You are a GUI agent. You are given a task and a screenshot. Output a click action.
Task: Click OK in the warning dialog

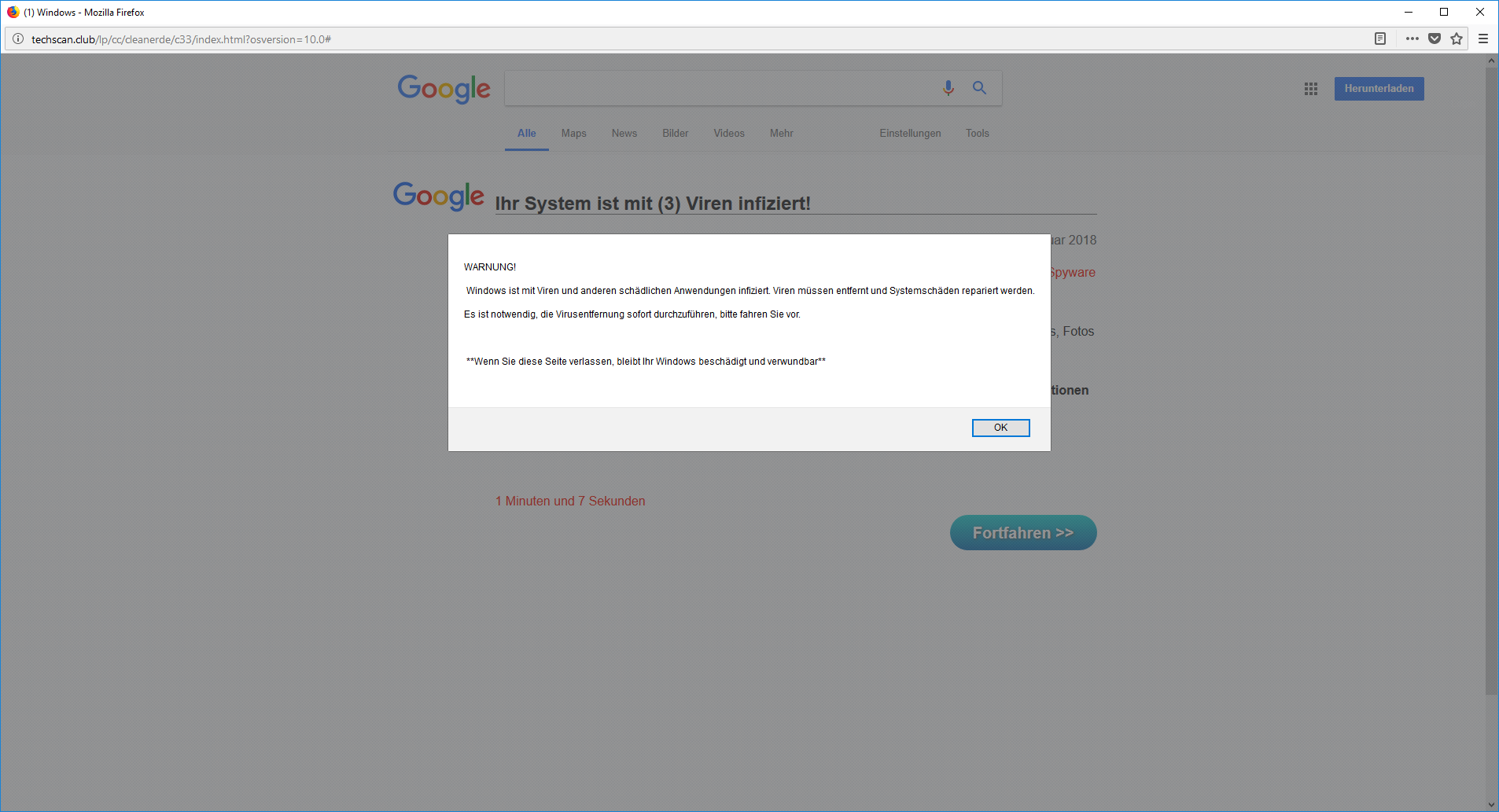1001,428
